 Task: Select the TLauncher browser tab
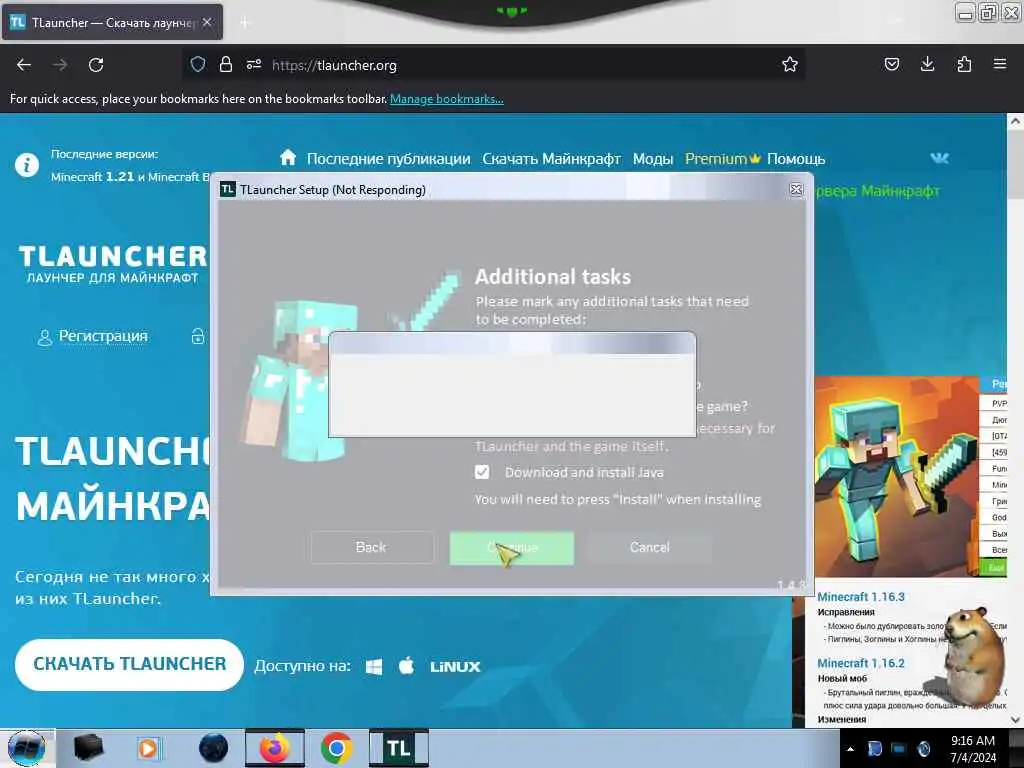112,22
